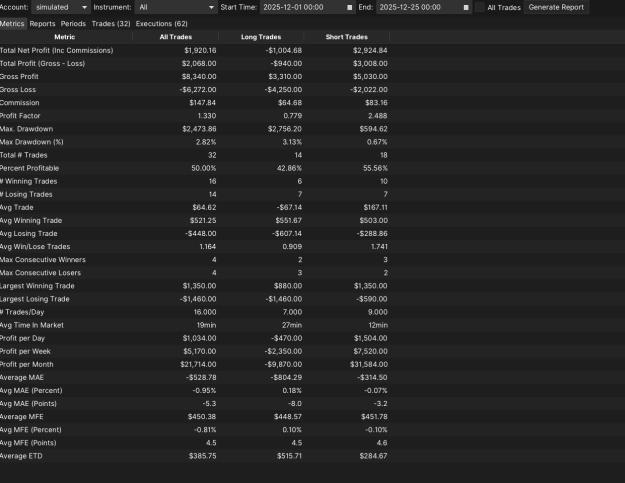Screen dimensions: 625x483
Task: Open the Start Time calendar picker icon
Action: 350,8
